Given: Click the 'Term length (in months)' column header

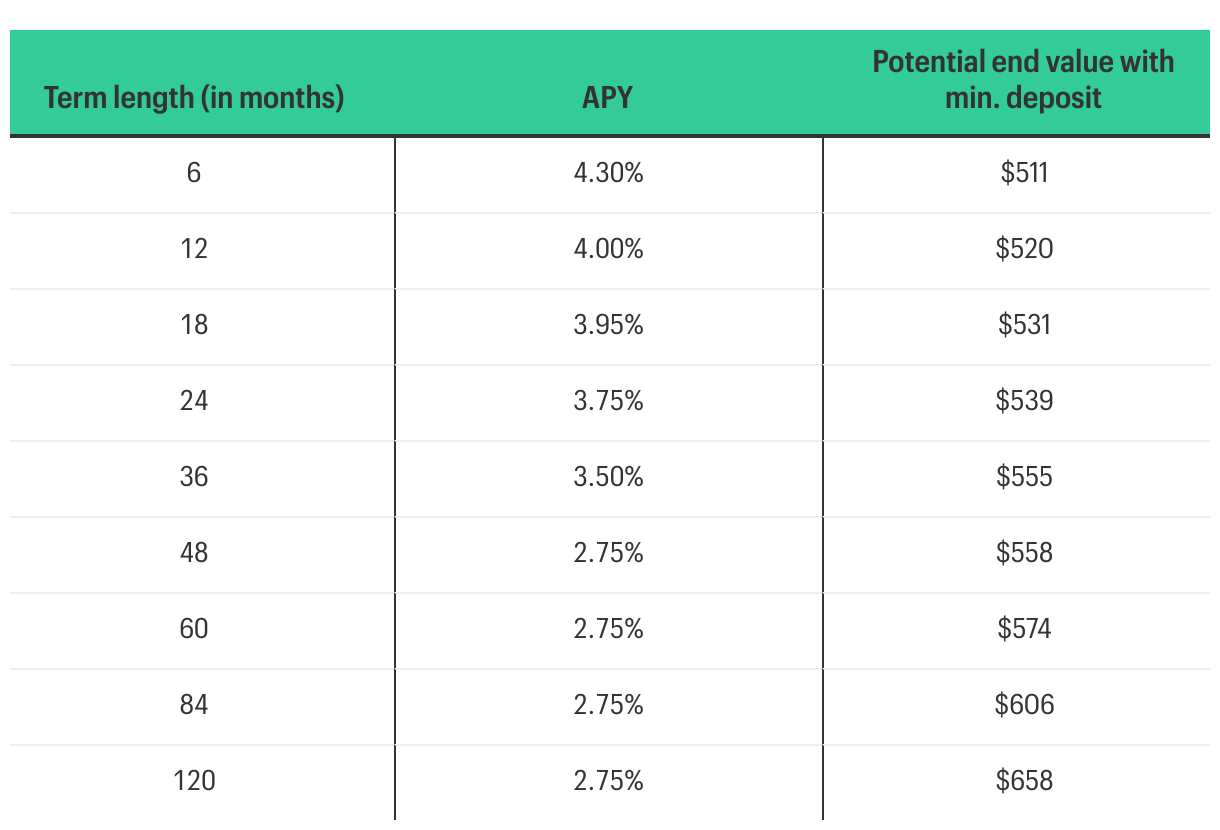Looking at the screenshot, I should (194, 98).
